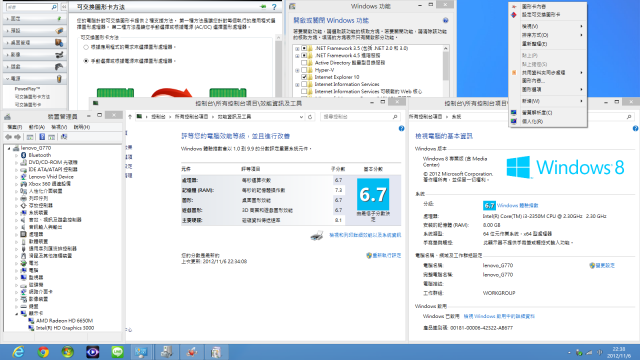Screen dimensions: 640x360
Task: Toggle the .NET Framework 4.5 checkbox
Action: [x=304, y=56]
